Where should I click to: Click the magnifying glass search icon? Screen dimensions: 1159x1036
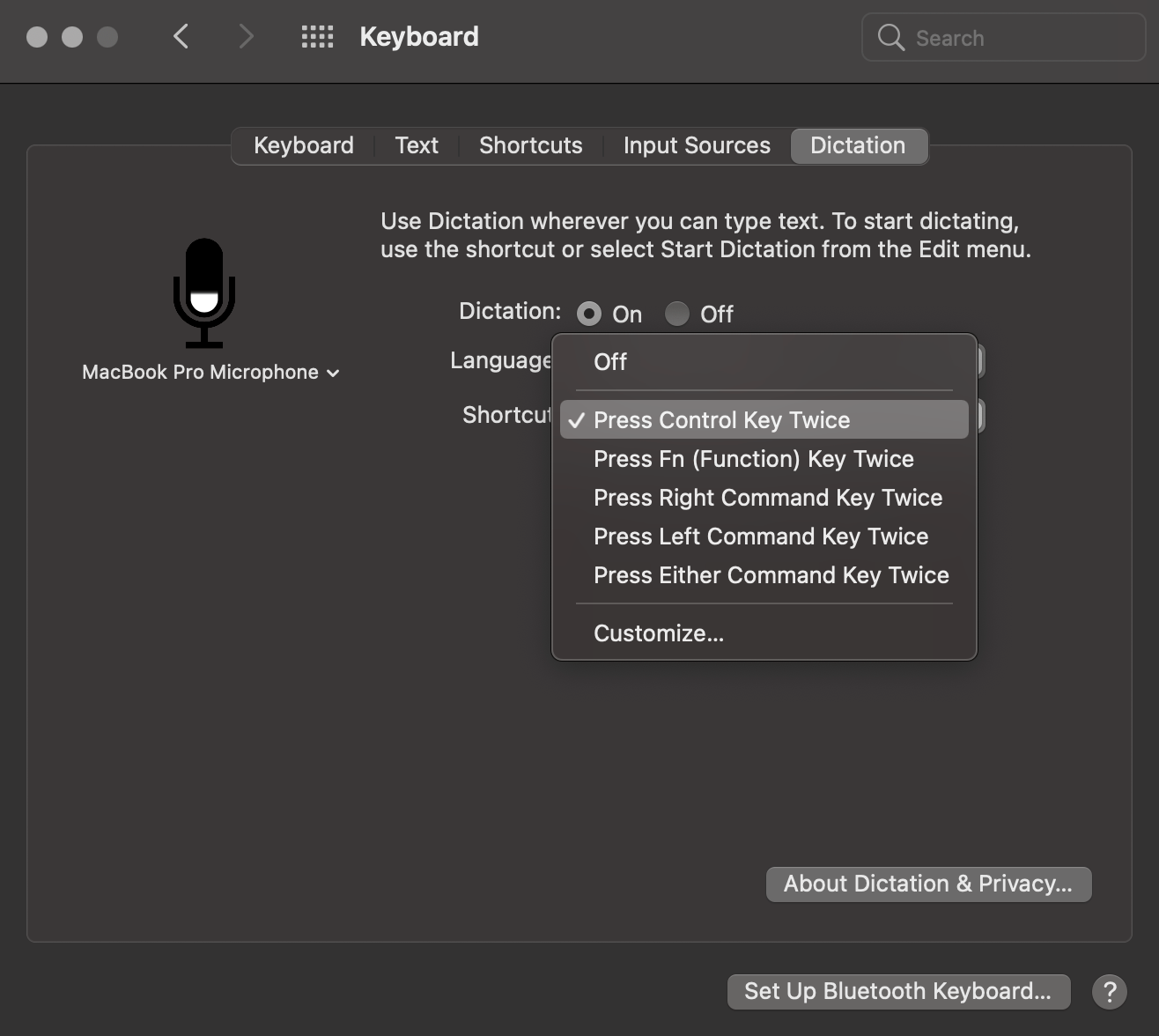click(890, 38)
